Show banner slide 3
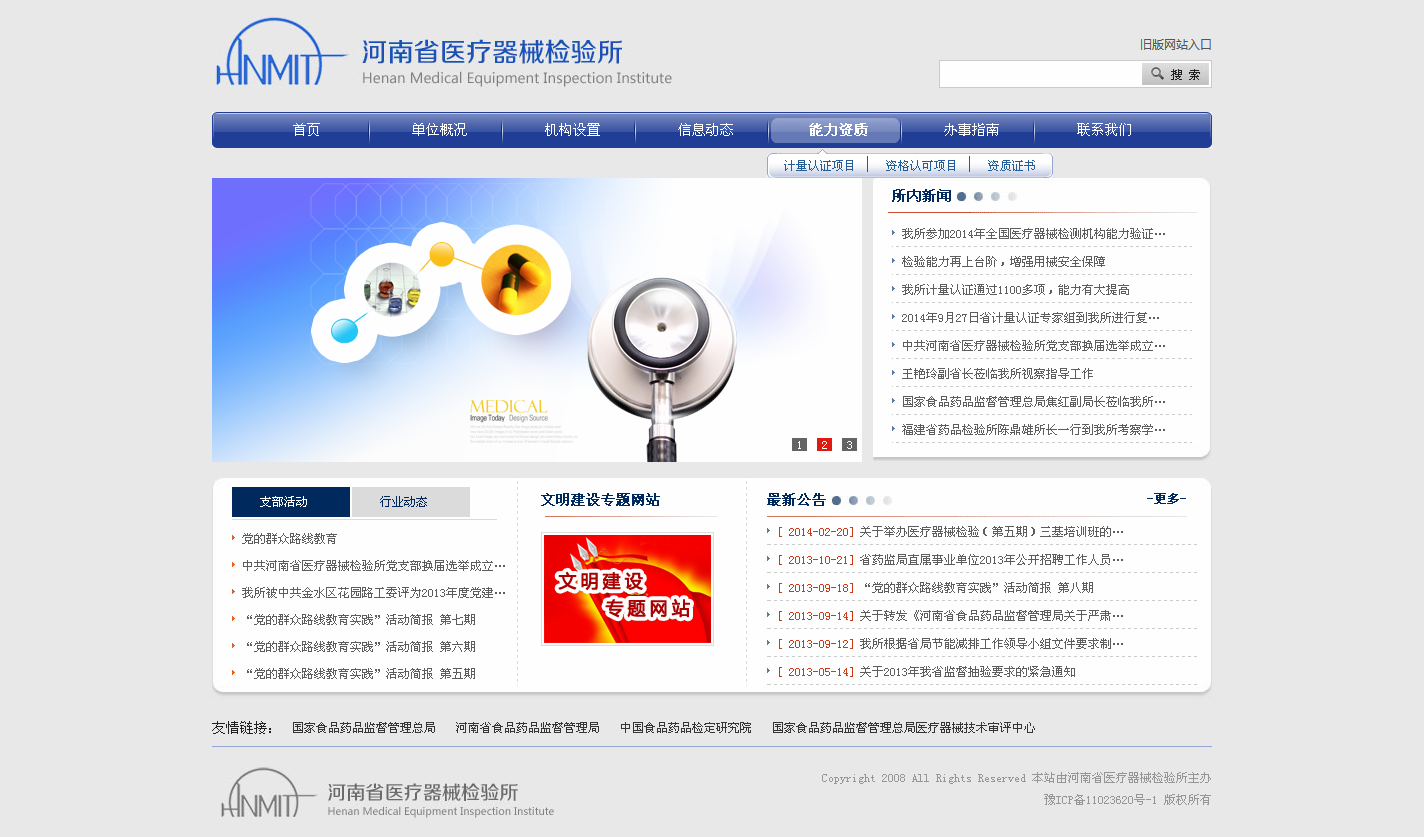 849,445
